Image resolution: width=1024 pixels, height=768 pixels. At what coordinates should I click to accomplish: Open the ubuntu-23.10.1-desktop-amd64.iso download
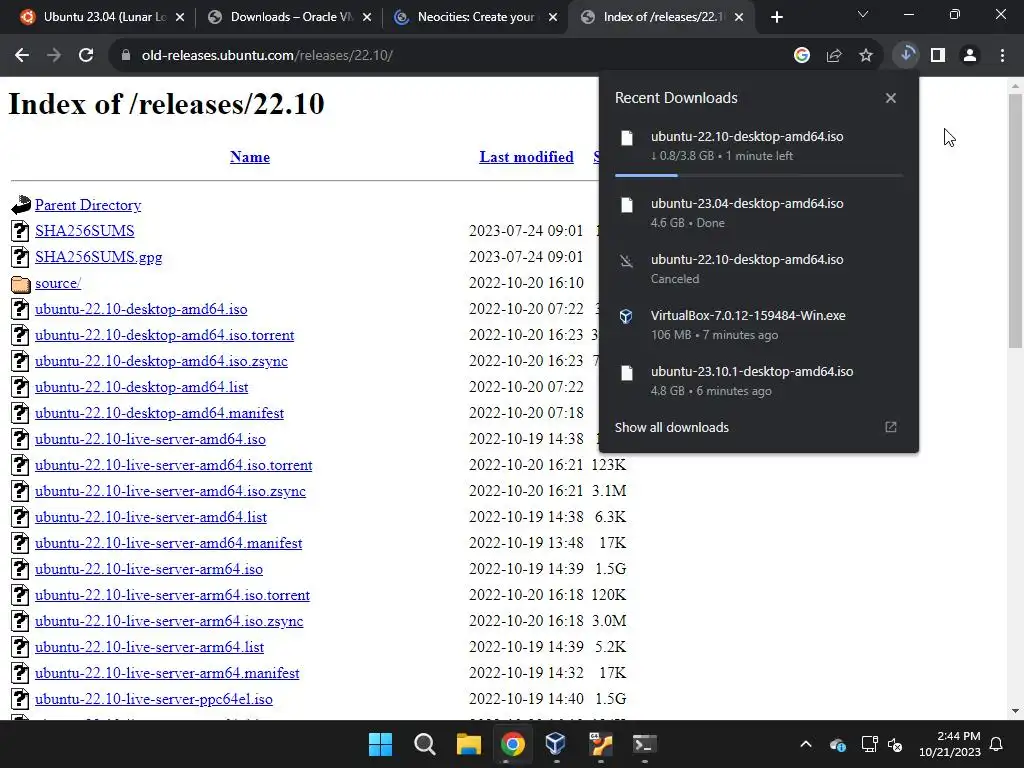[x=758, y=381]
